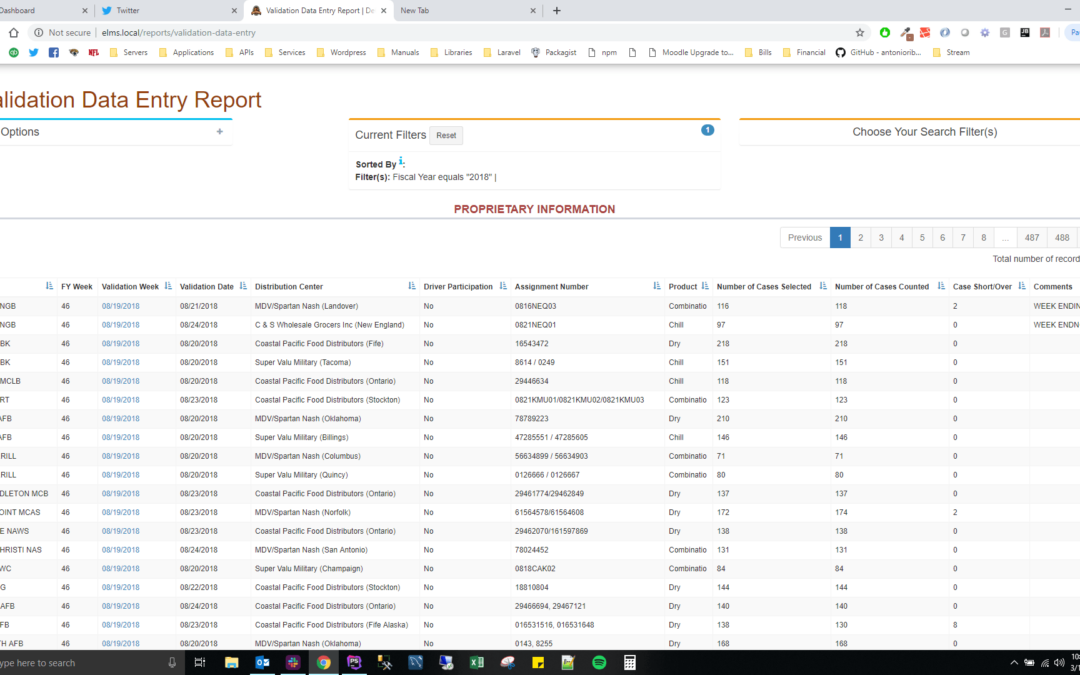Open Slack from the taskbar
Viewport: 1080px width, 675px height.
coord(293,663)
